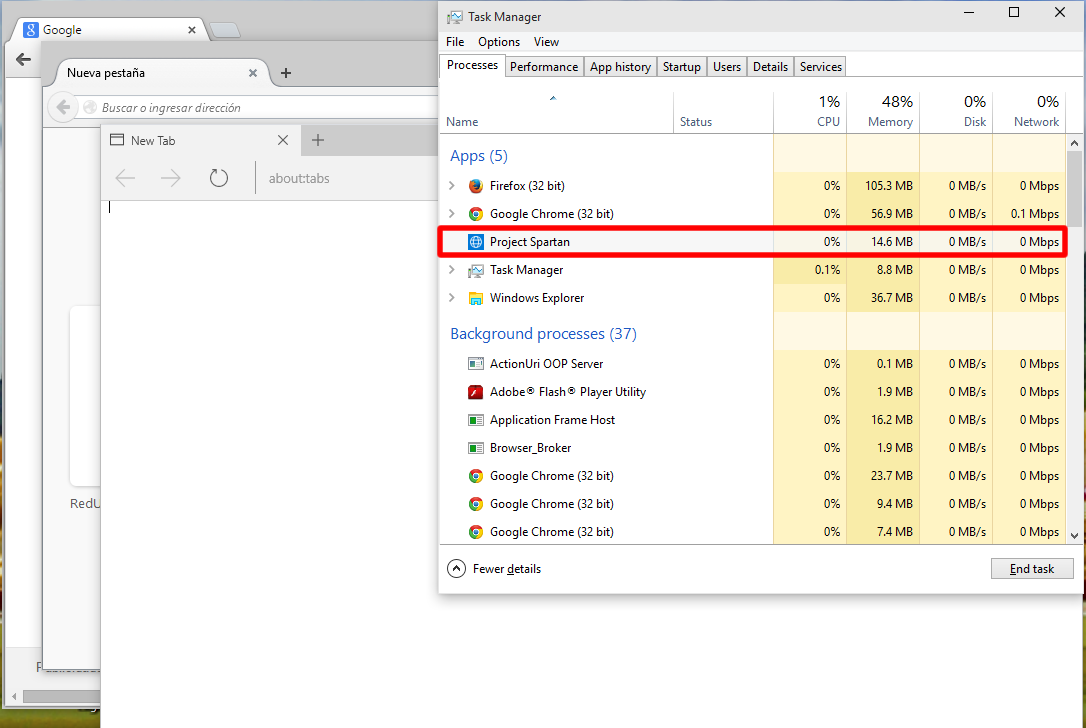This screenshot has height=728, width=1086.
Task: Switch to the App history tab
Action: [620, 66]
